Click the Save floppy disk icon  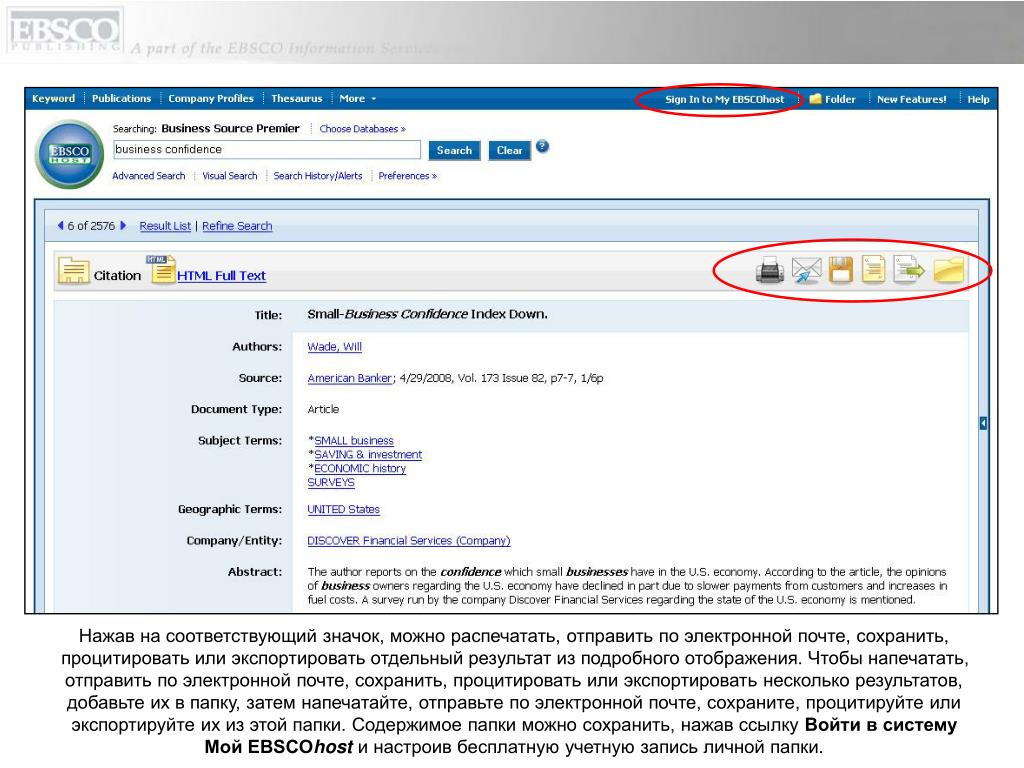pyautogui.click(x=841, y=270)
